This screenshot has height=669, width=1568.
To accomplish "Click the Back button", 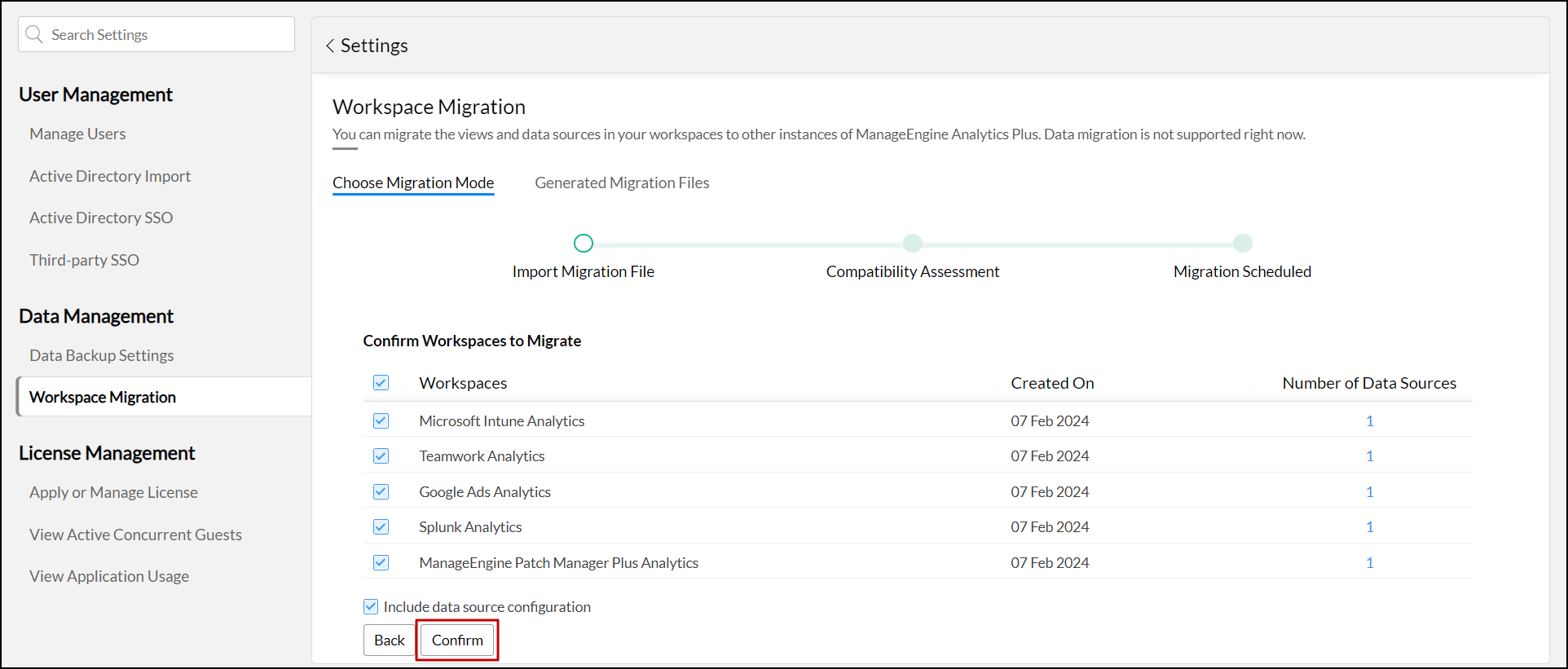I will pos(389,640).
